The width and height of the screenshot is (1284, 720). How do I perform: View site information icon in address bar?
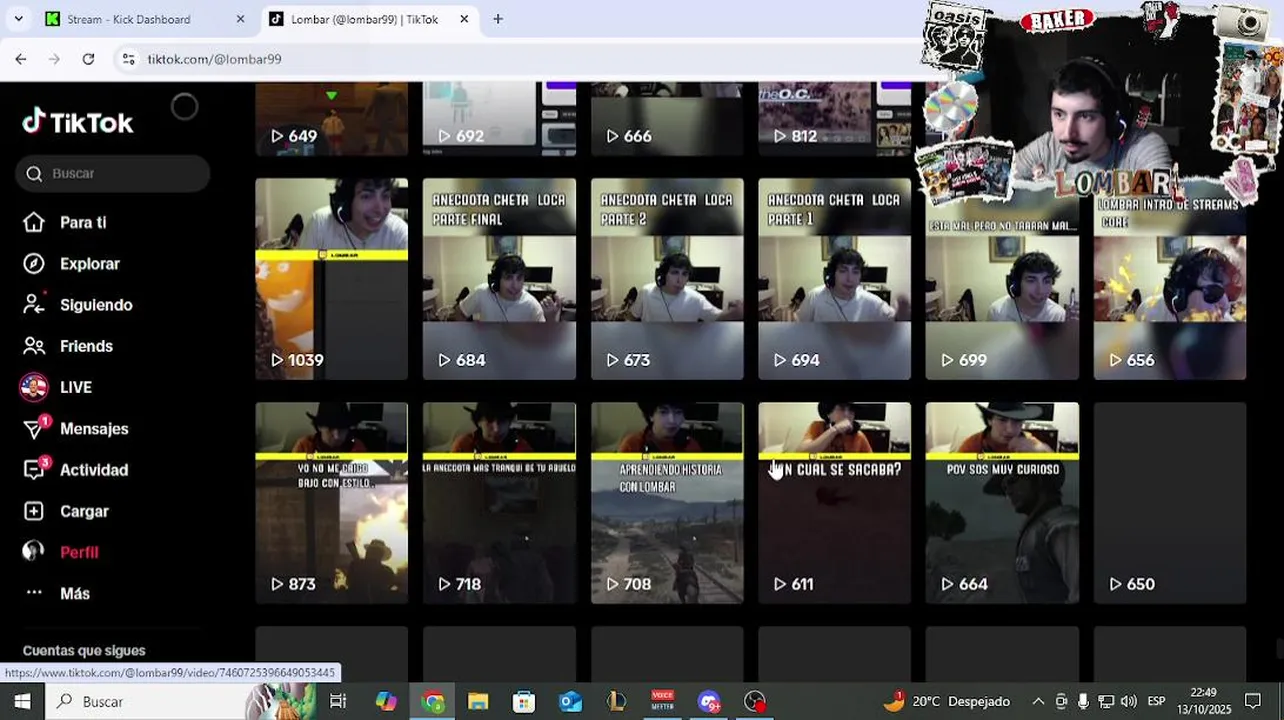point(128,59)
